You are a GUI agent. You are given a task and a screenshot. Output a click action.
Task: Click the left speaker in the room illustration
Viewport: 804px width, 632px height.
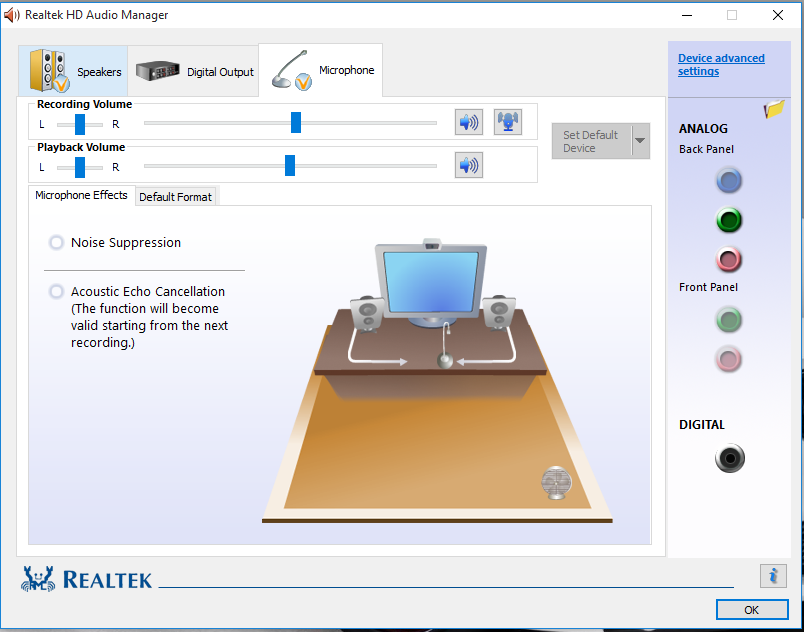click(x=367, y=313)
